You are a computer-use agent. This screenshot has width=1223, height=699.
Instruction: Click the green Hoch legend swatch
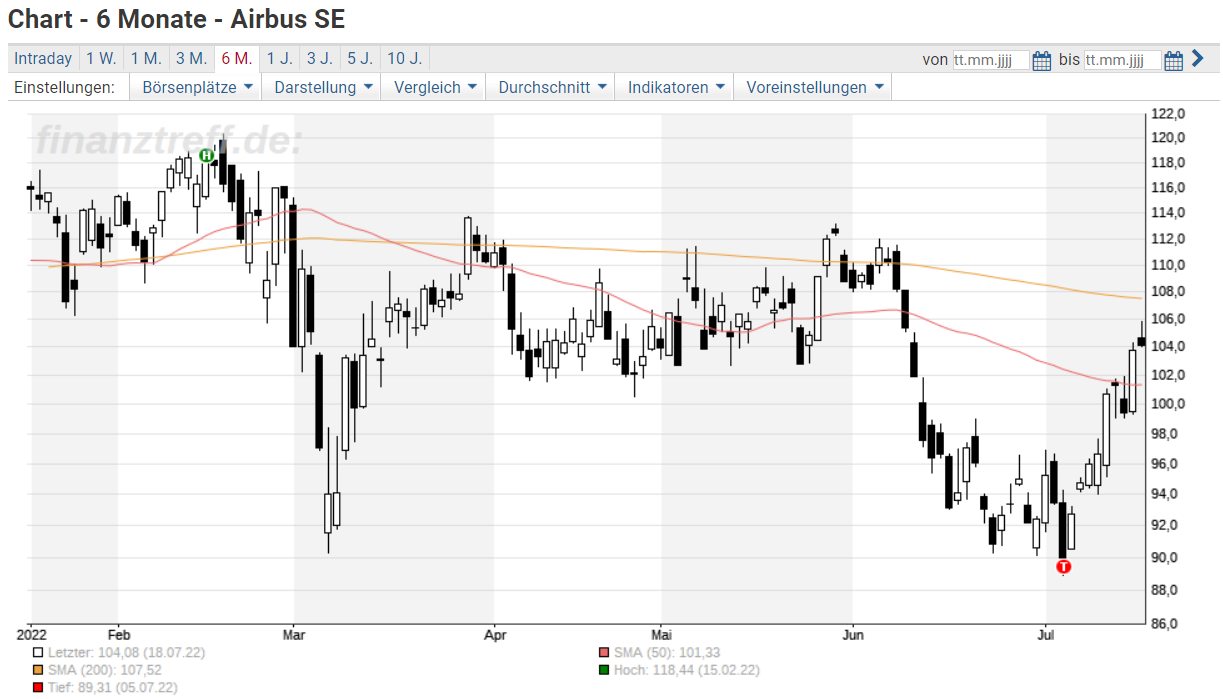(604, 669)
